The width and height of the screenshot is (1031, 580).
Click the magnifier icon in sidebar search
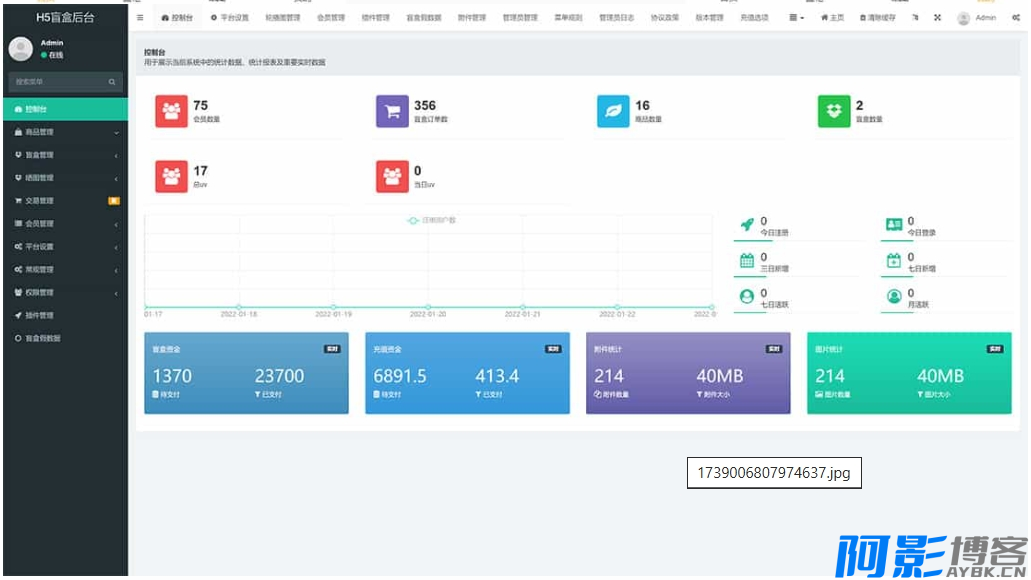112,82
